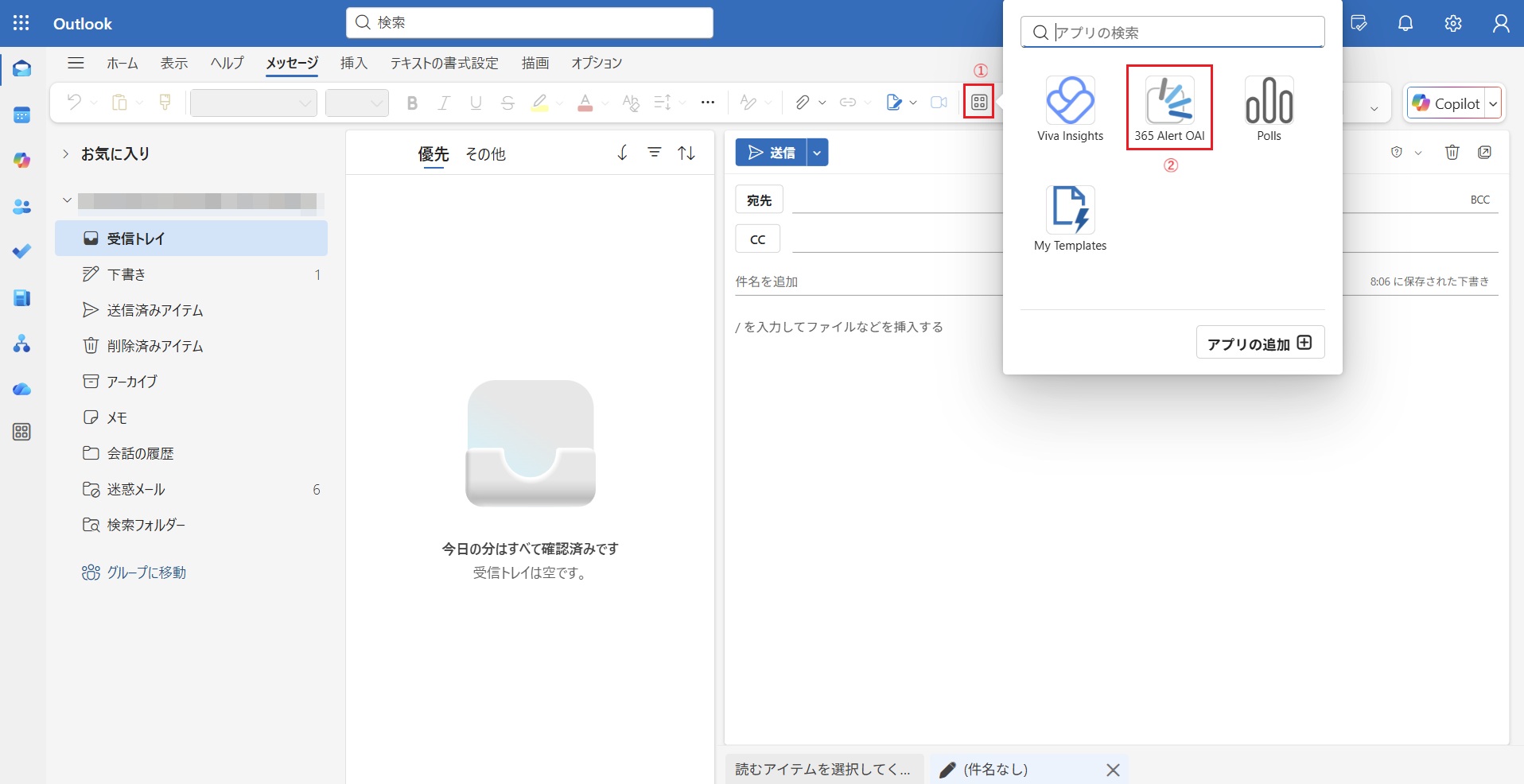The image size is (1524, 784).
Task: Open the Copilot dropdown arrow
Action: coord(1493,103)
